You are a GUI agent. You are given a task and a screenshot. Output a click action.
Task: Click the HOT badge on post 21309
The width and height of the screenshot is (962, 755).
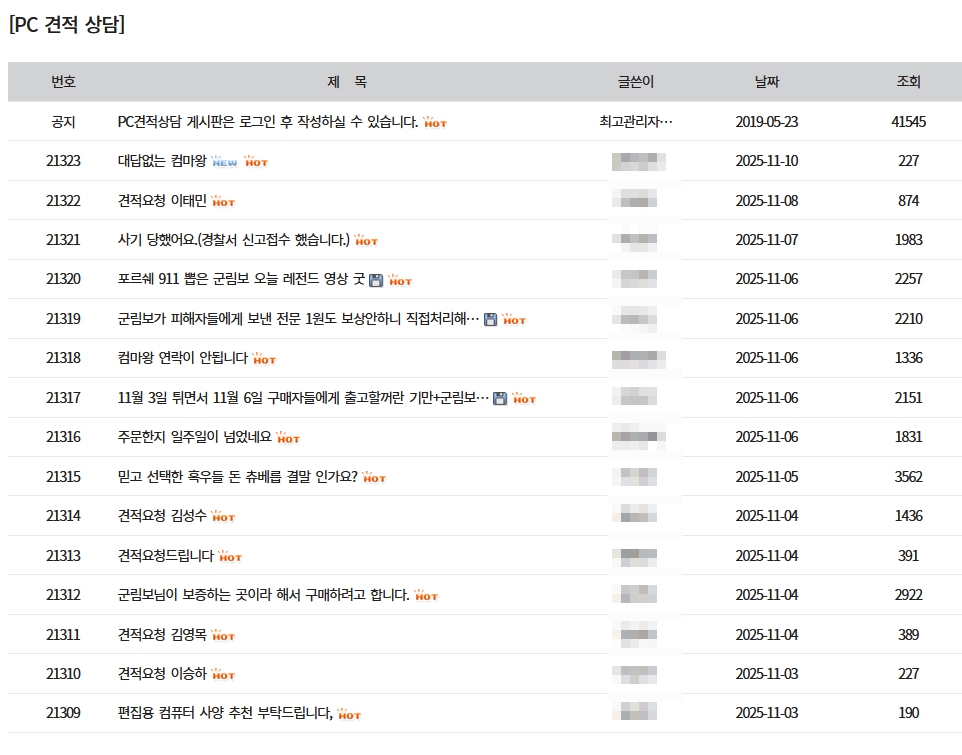tap(349, 715)
